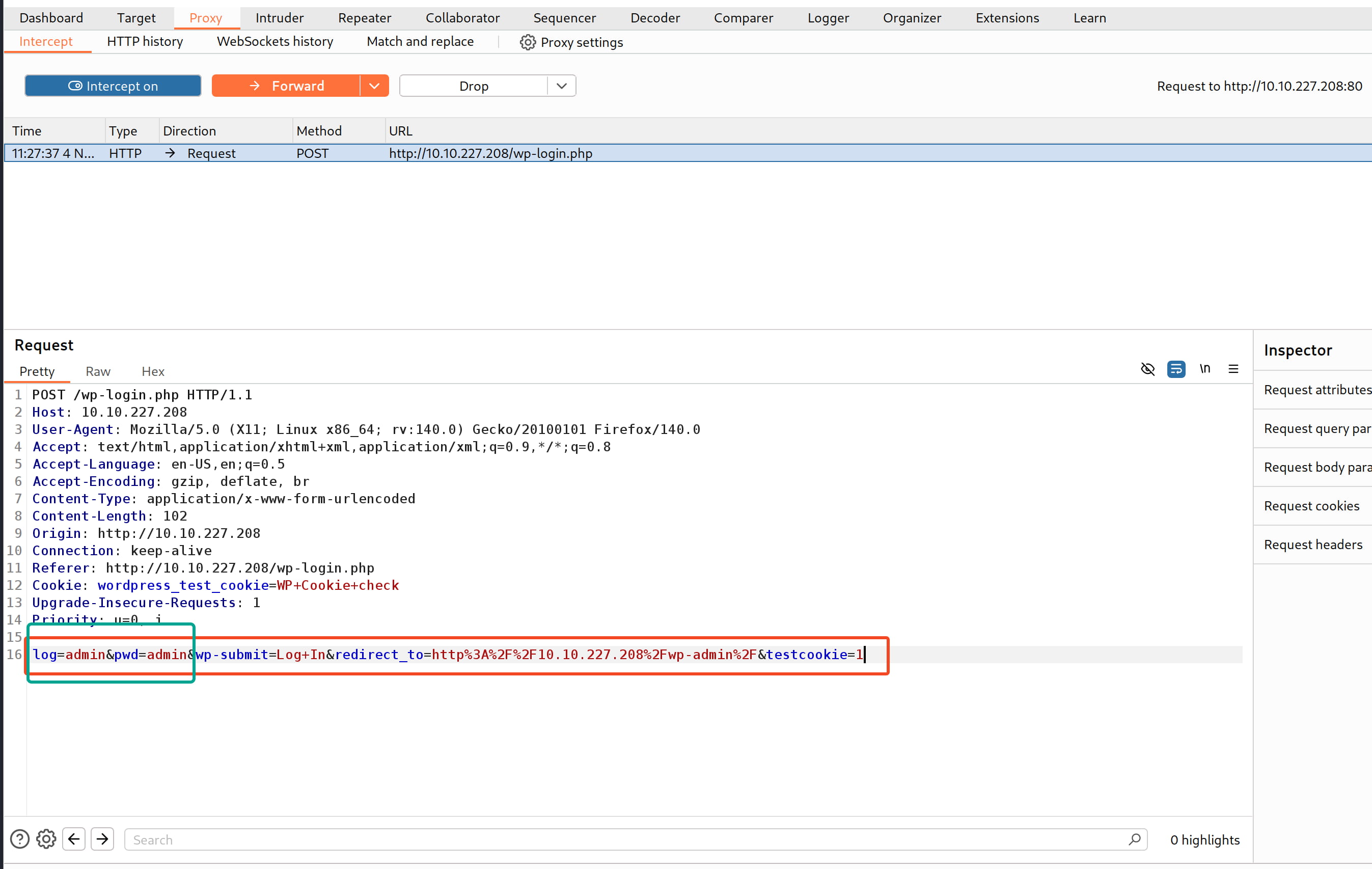Switch request view to Raw

click(x=98, y=371)
